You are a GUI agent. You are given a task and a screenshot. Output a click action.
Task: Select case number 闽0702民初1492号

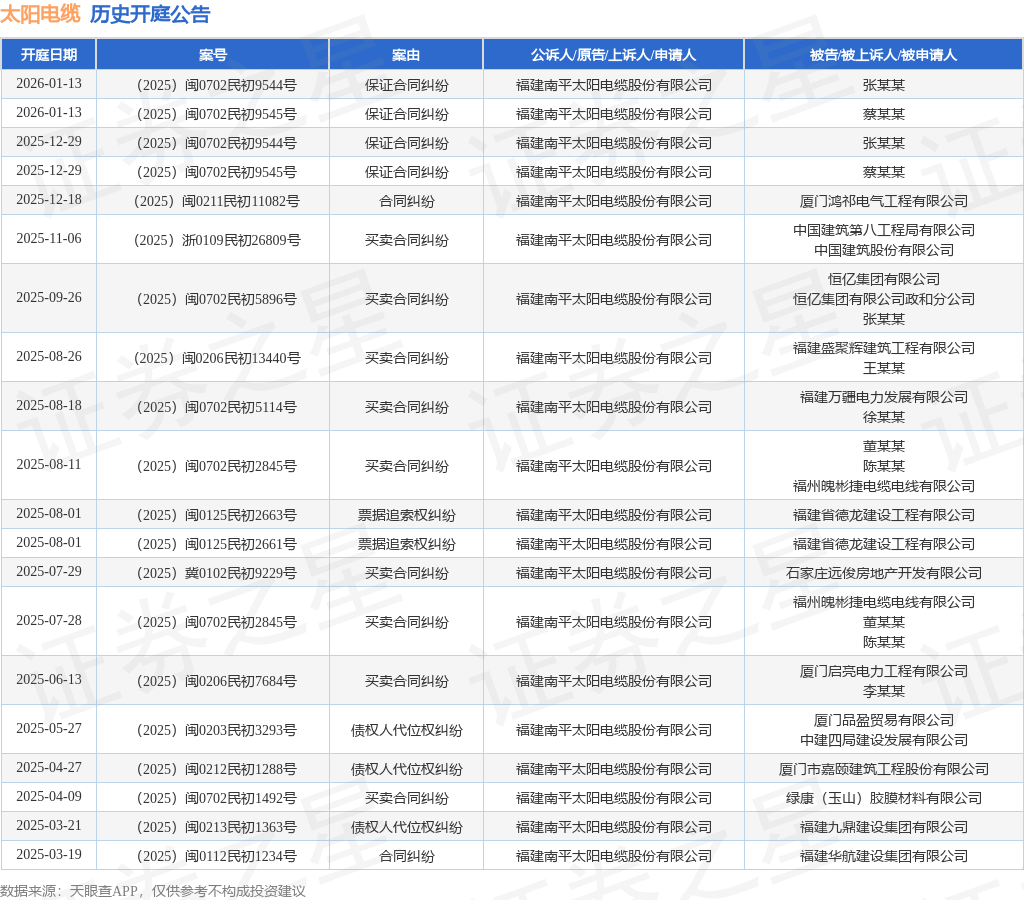pyautogui.click(x=217, y=798)
